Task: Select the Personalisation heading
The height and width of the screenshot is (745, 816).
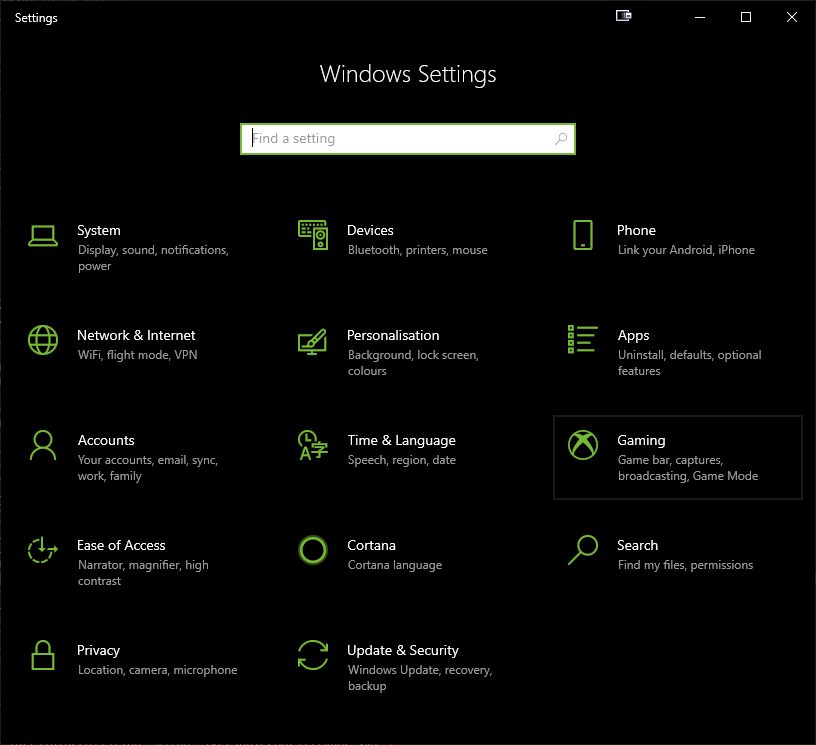Action: click(x=393, y=336)
